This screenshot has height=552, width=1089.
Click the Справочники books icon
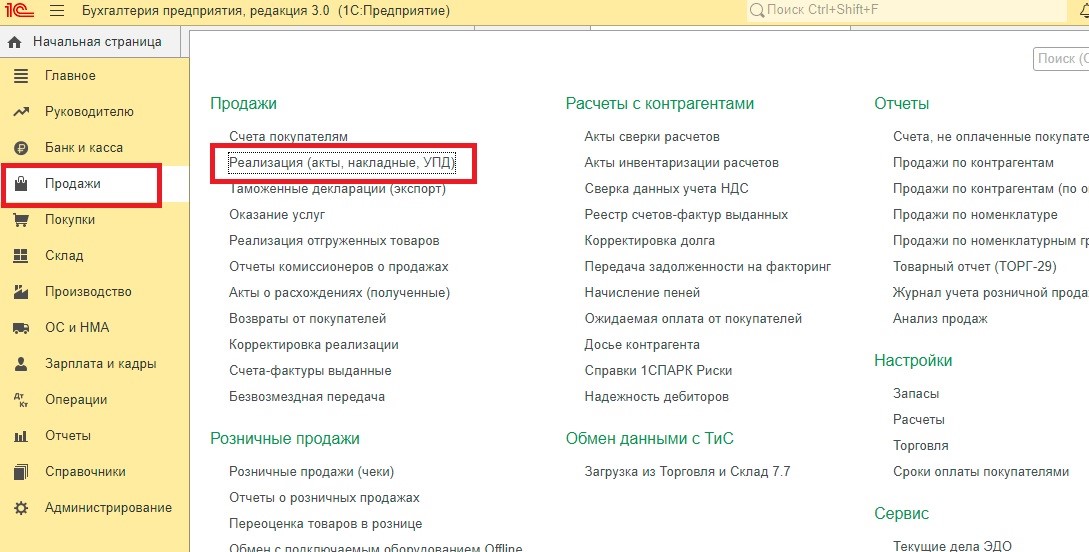click(x=22, y=472)
